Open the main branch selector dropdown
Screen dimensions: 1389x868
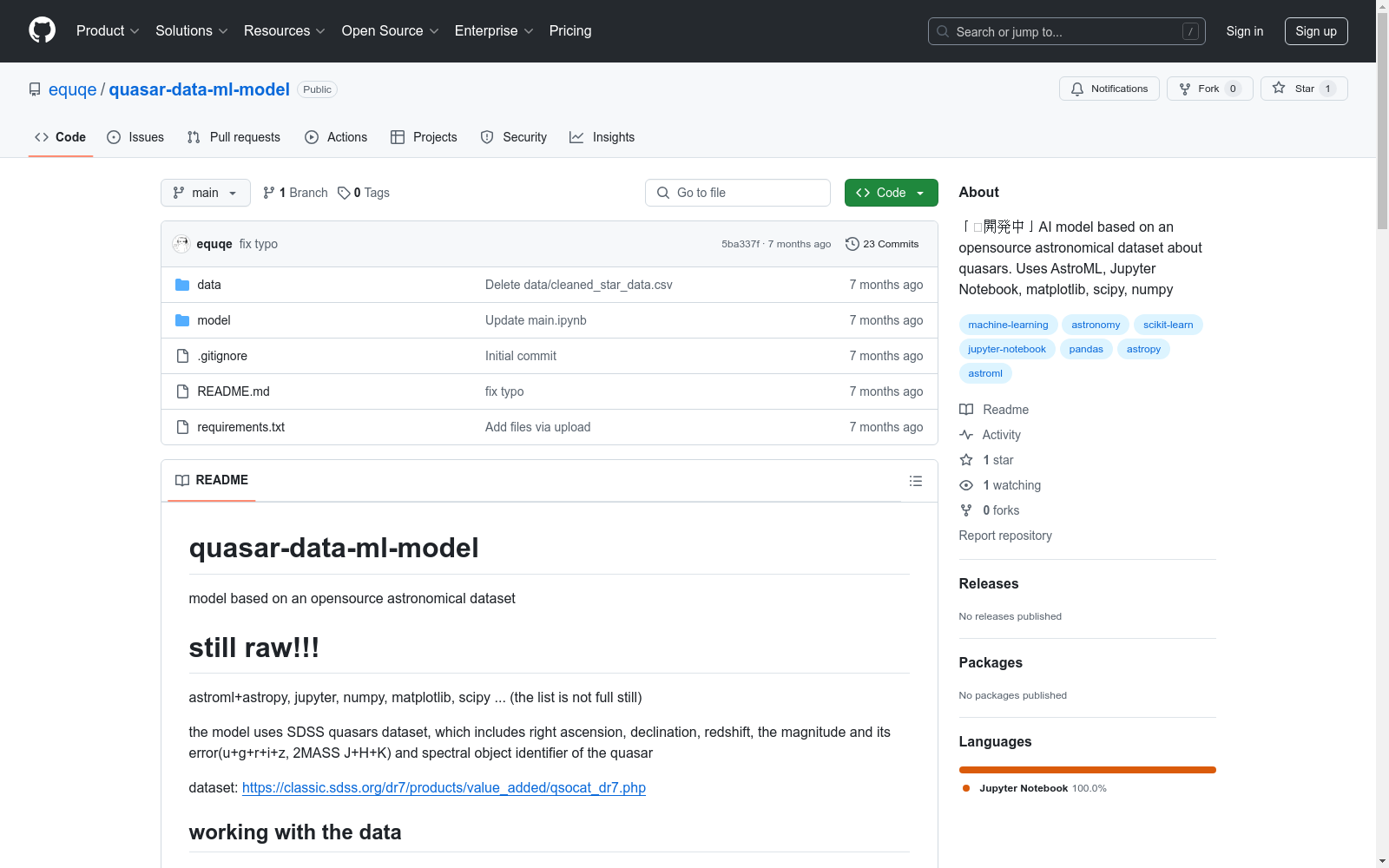(206, 193)
